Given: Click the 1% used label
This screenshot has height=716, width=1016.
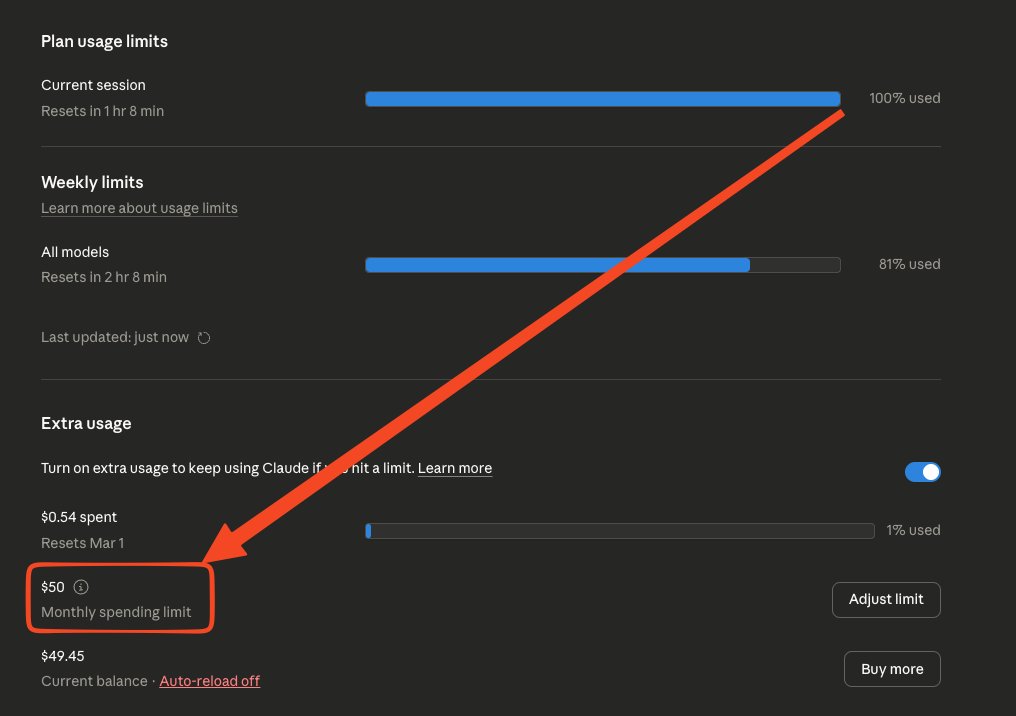Looking at the screenshot, I should [x=913, y=530].
